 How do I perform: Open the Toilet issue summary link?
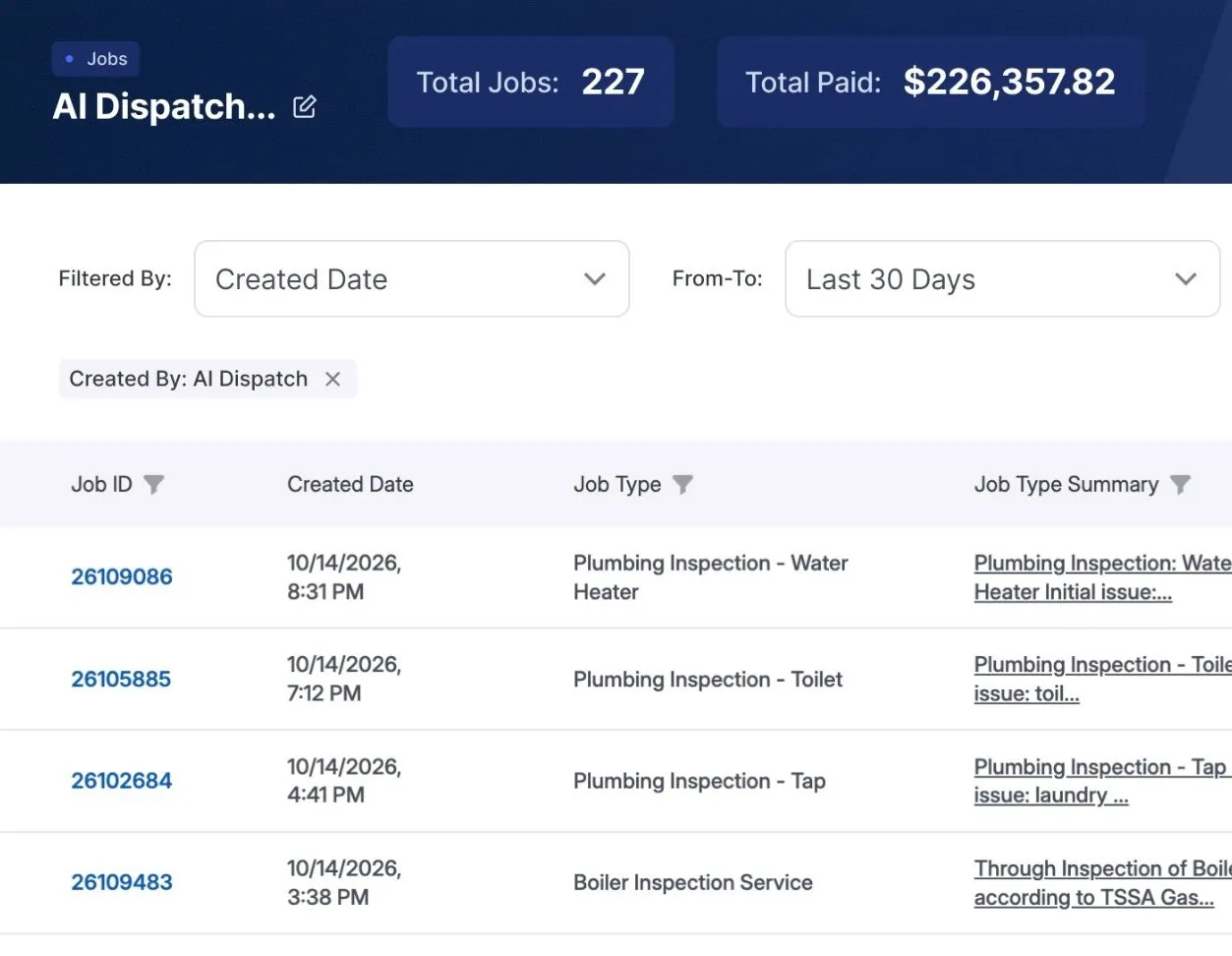[x=1102, y=680]
